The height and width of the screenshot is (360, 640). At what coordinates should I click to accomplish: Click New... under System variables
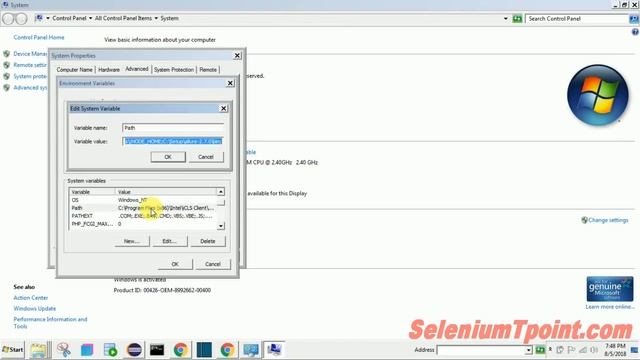pos(131,241)
